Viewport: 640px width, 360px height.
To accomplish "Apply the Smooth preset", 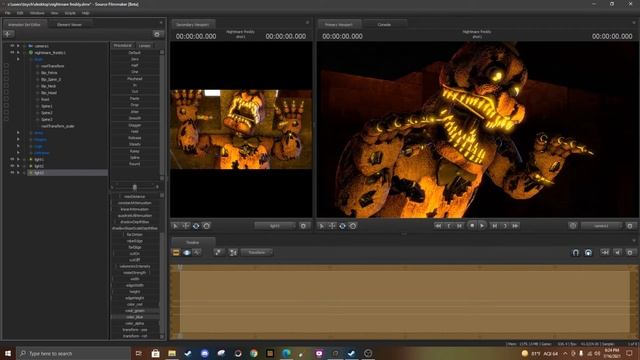I will tap(135, 118).
